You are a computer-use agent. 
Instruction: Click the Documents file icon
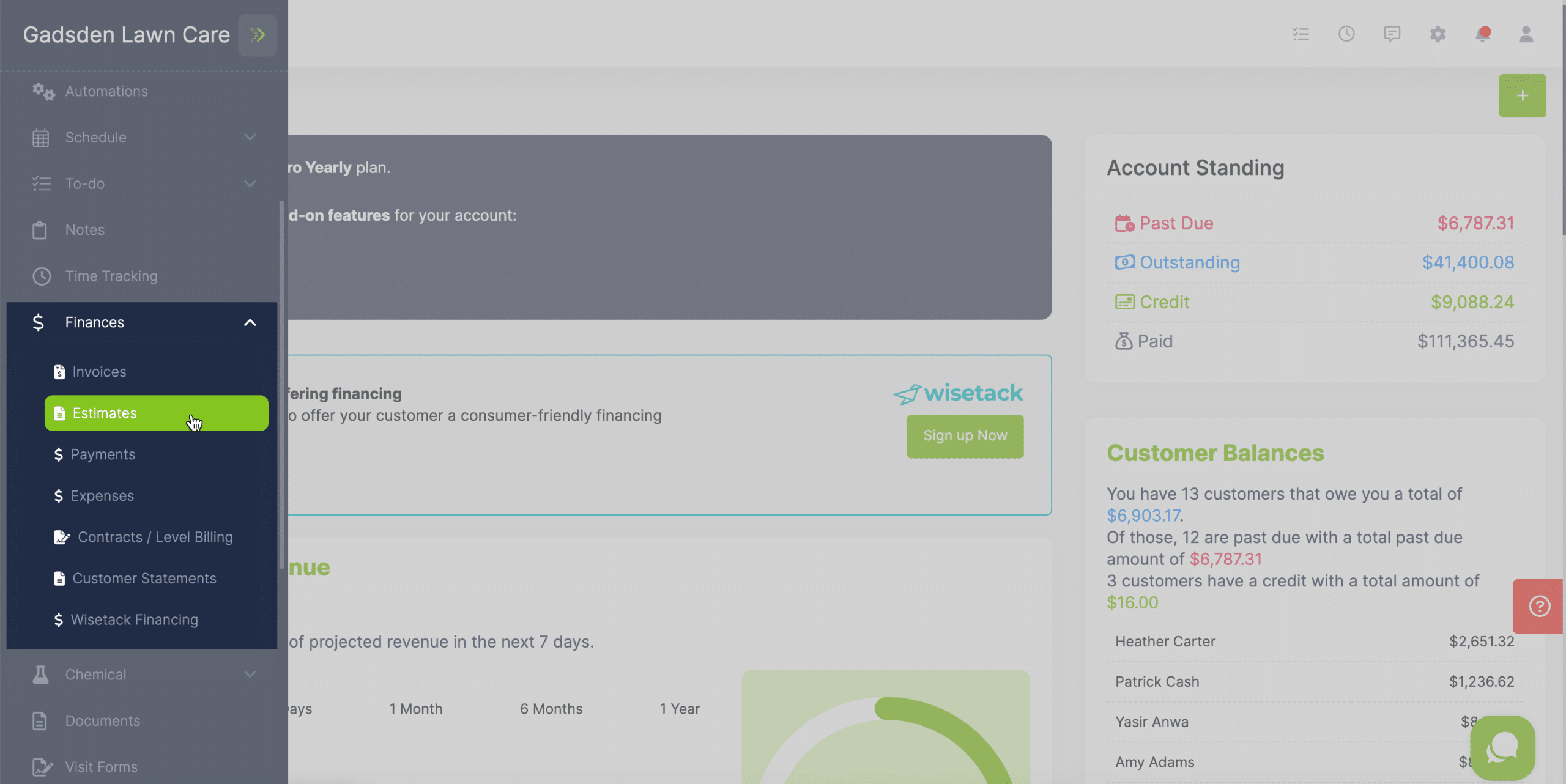[39, 721]
